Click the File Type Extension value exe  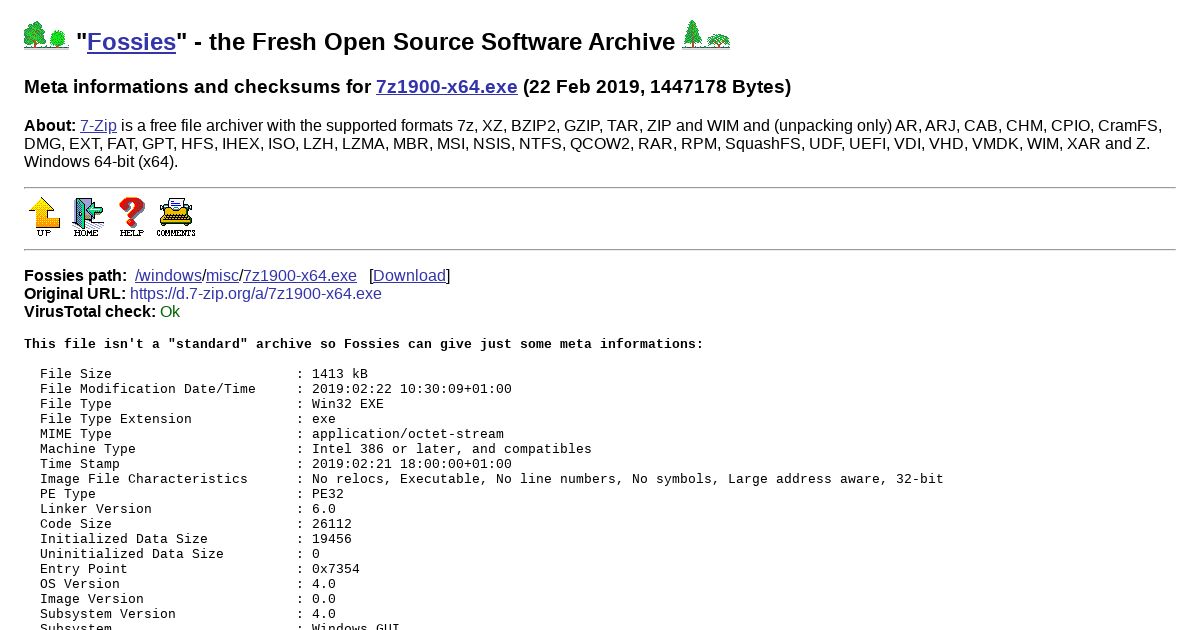pyautogui.click(x=324, y=419)
